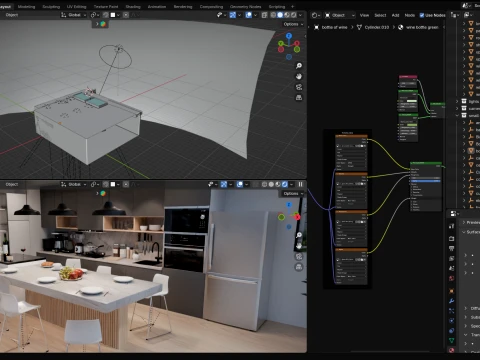Viewport: 480px width, 360px height.
Task: Open the Add menu in the node editor
Action: pyautogui.click(x=395, y=15)
